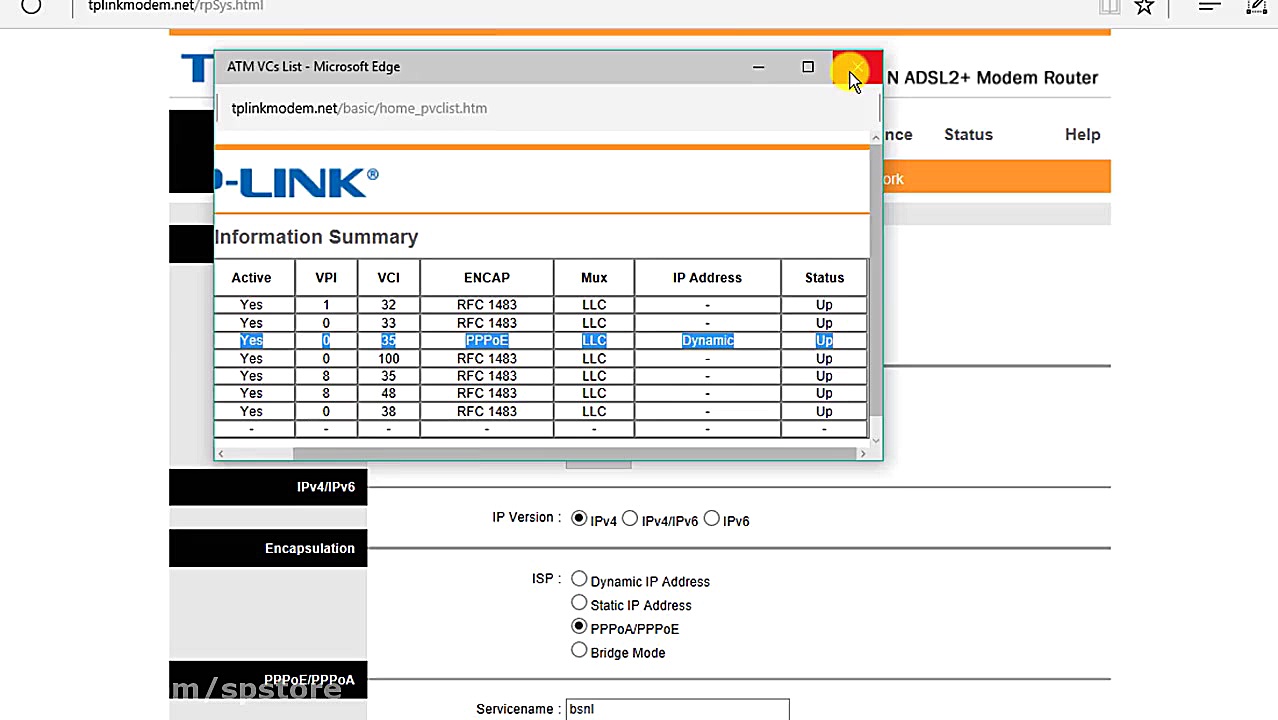The height and width of the screenshot is (720, 1278).
Task: Click VCI cell with value 32
Action: point(388,305)
